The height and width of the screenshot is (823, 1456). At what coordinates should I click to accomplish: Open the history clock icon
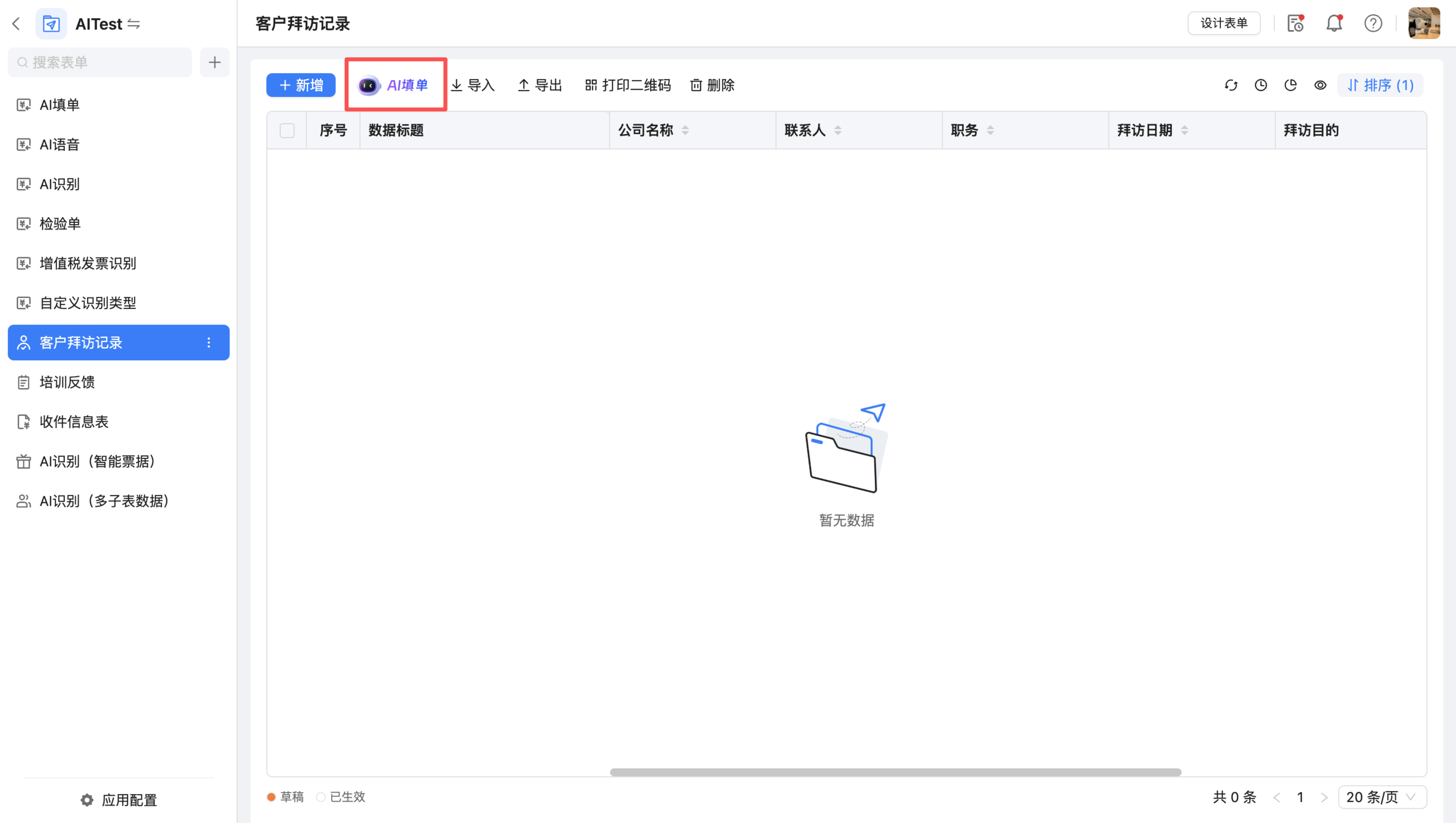click(x=1260, y=85)
